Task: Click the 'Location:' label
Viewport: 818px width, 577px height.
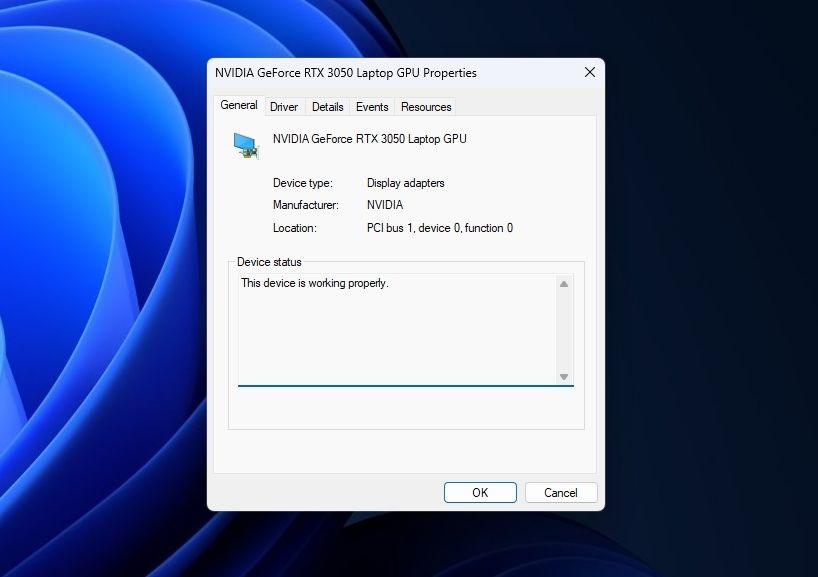Action: [x=295, y=228]
